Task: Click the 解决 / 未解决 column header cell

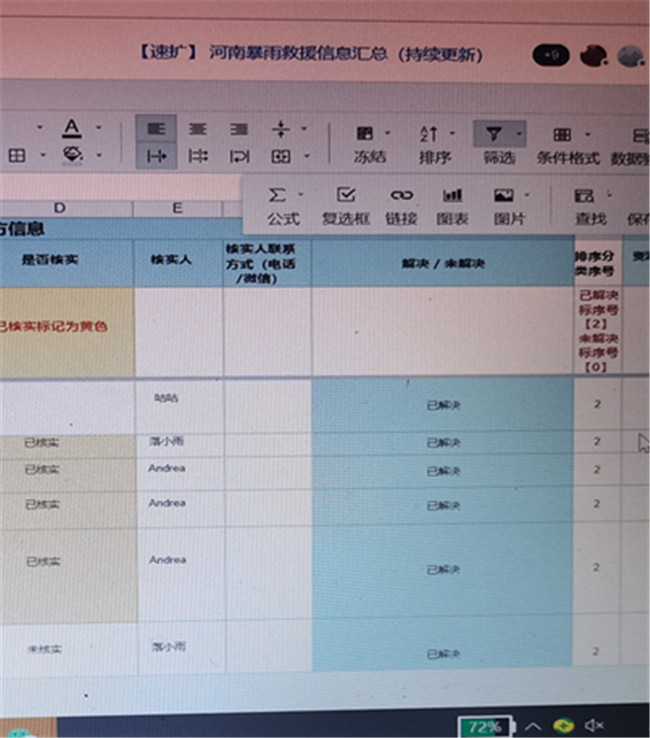Action: click(442, 262)
